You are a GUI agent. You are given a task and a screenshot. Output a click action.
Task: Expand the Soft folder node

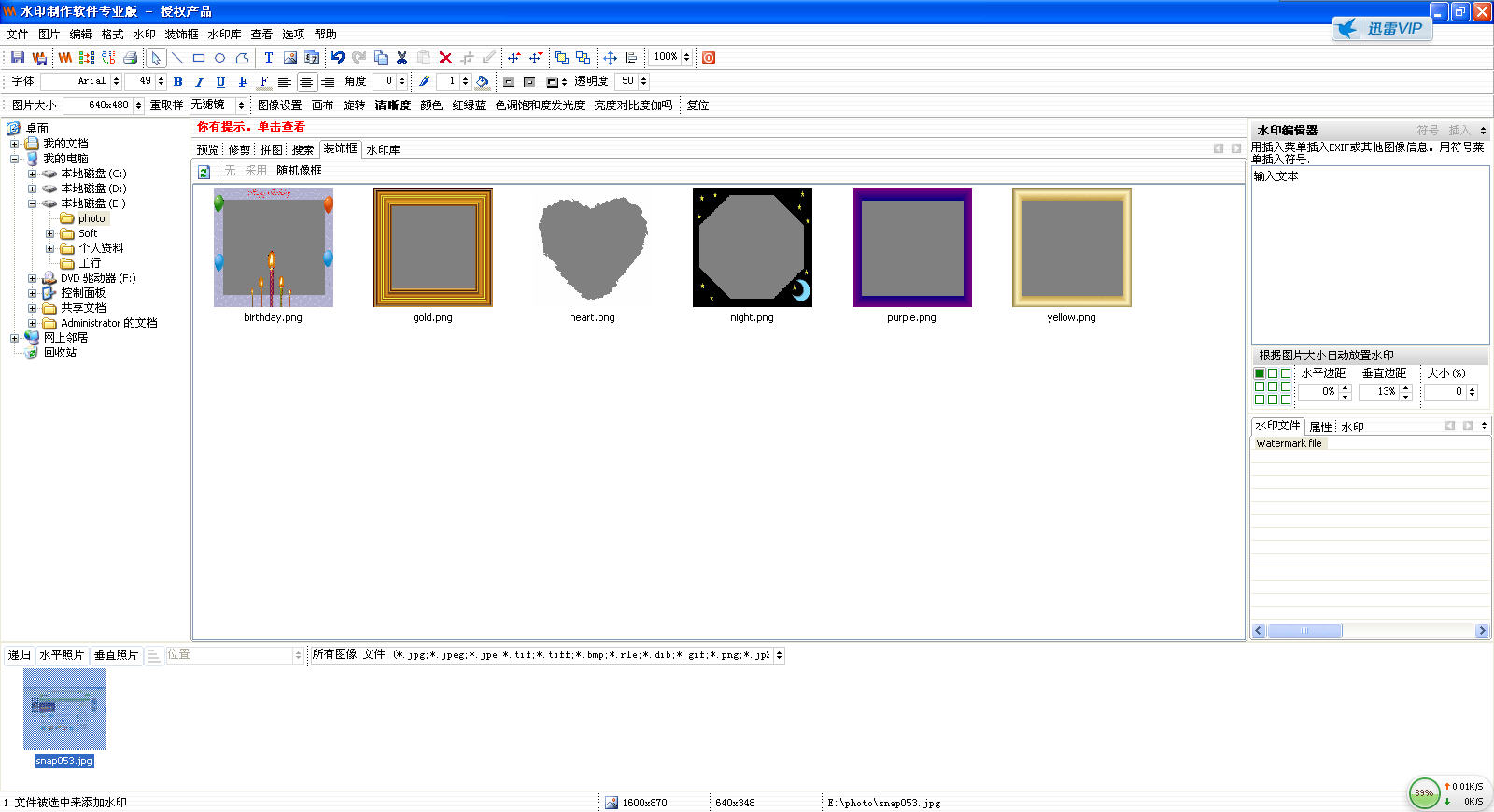click(x=49, y=233)
